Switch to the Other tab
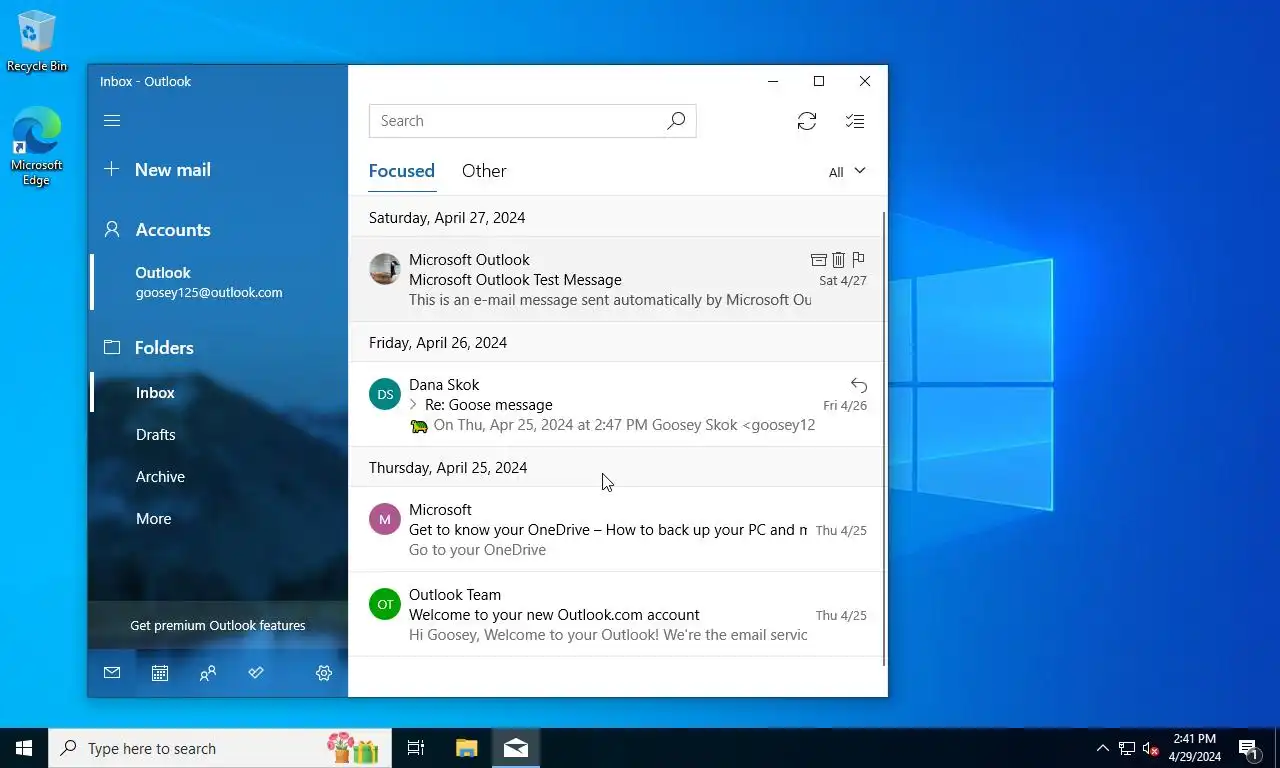This screenshot has height=768, width=1280. click(484, 171)
